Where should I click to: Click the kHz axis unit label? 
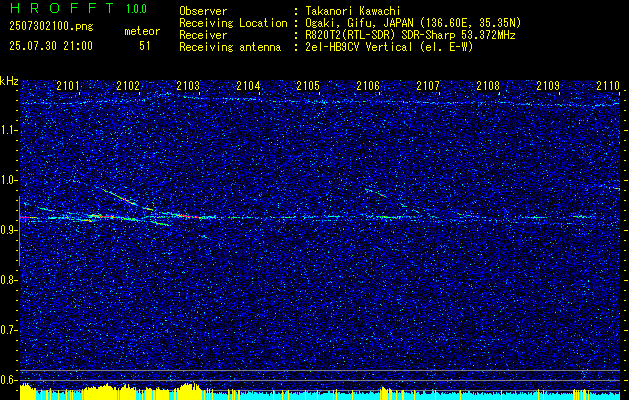[x=9, y=81]
